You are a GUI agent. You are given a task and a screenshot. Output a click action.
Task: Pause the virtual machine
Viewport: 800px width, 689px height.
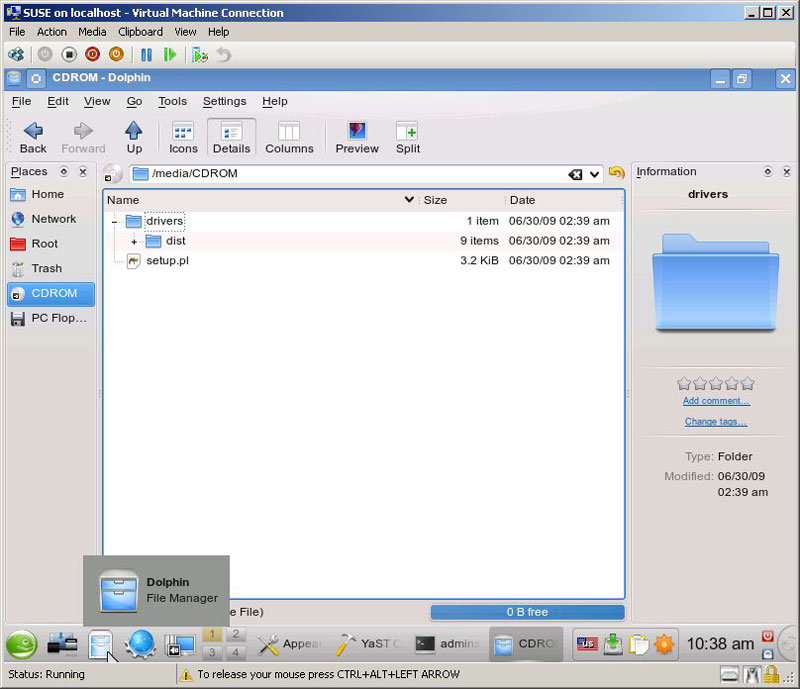146,54
